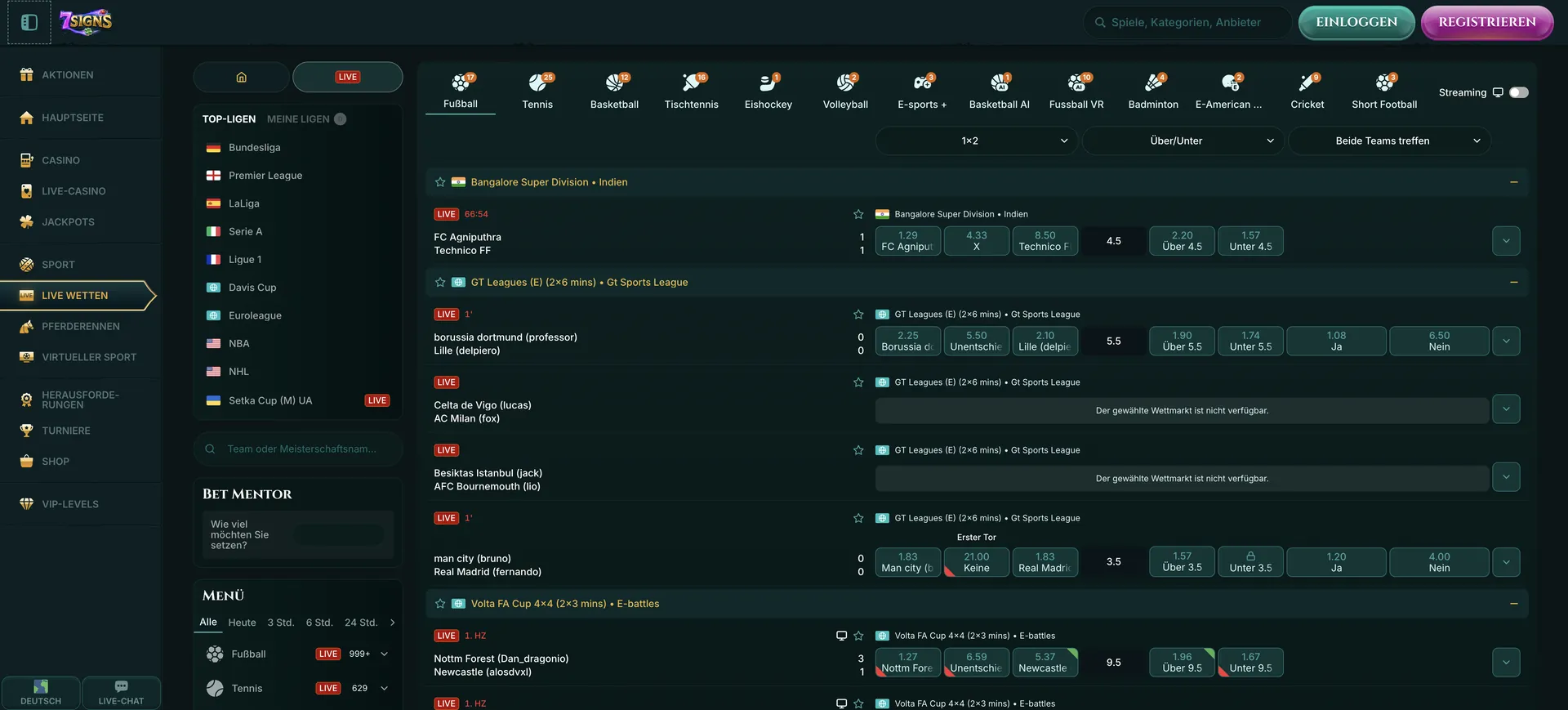Viewport: 1568px width, 710px height.
Task: Open the 1x2 market dropdown
Action: pos(977,141)
